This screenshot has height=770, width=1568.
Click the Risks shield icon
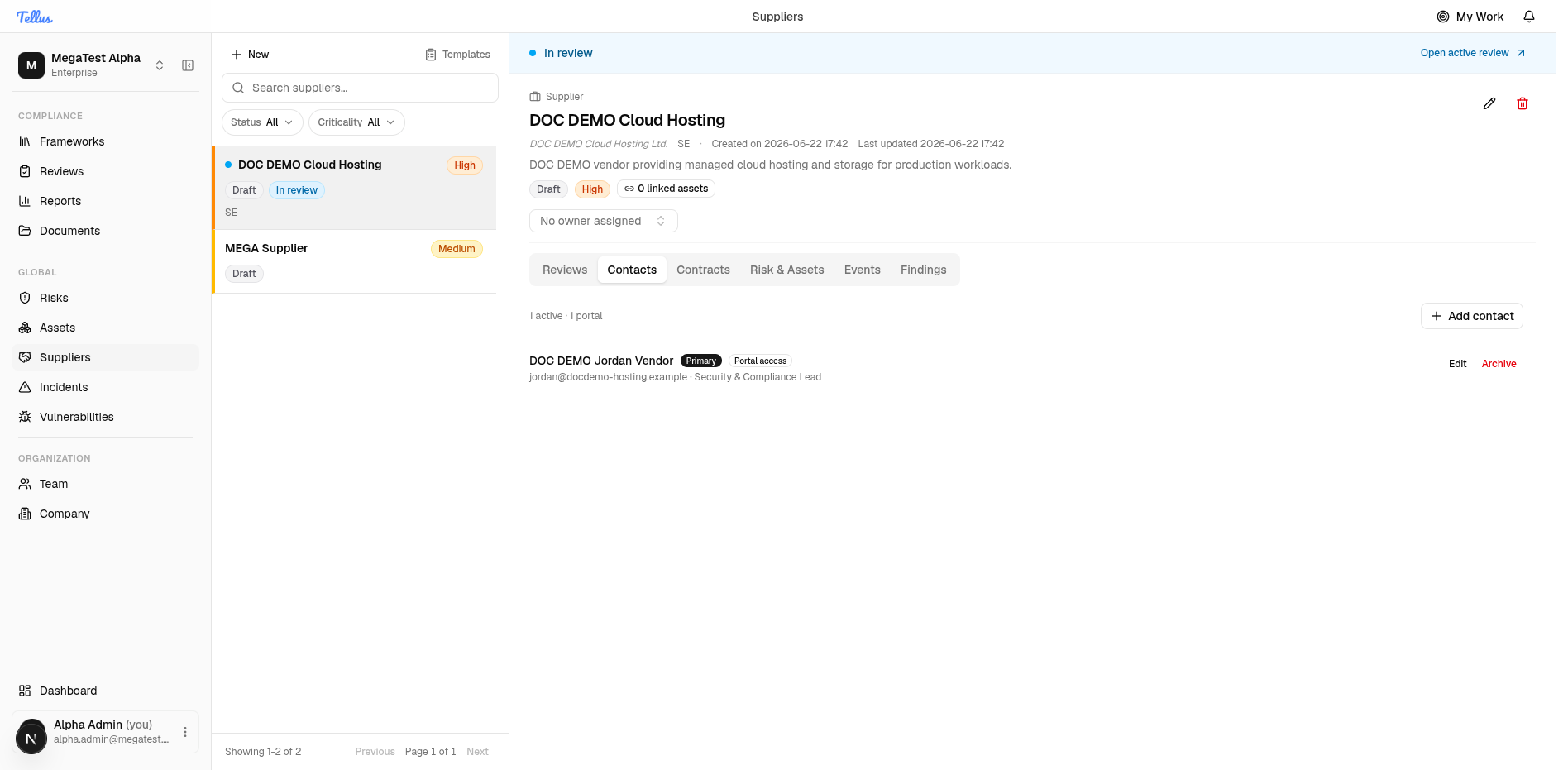(25, 298)
